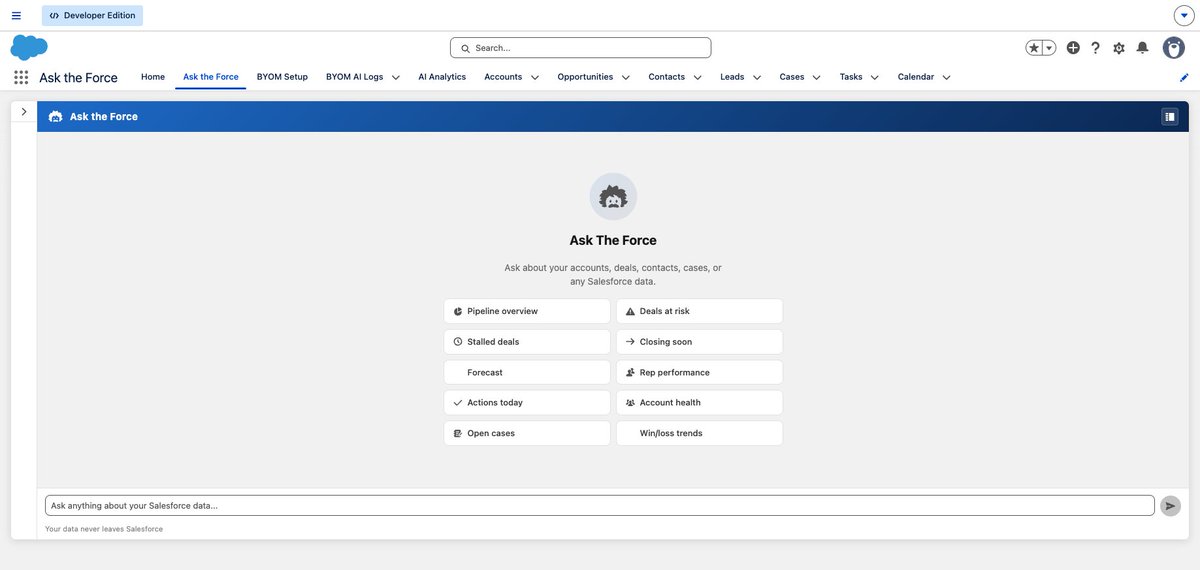The width and height of the screenshot is (1200, 570).
Task: Choose the Pipeline overview suggestion
Action: click(x=527, y=311)
